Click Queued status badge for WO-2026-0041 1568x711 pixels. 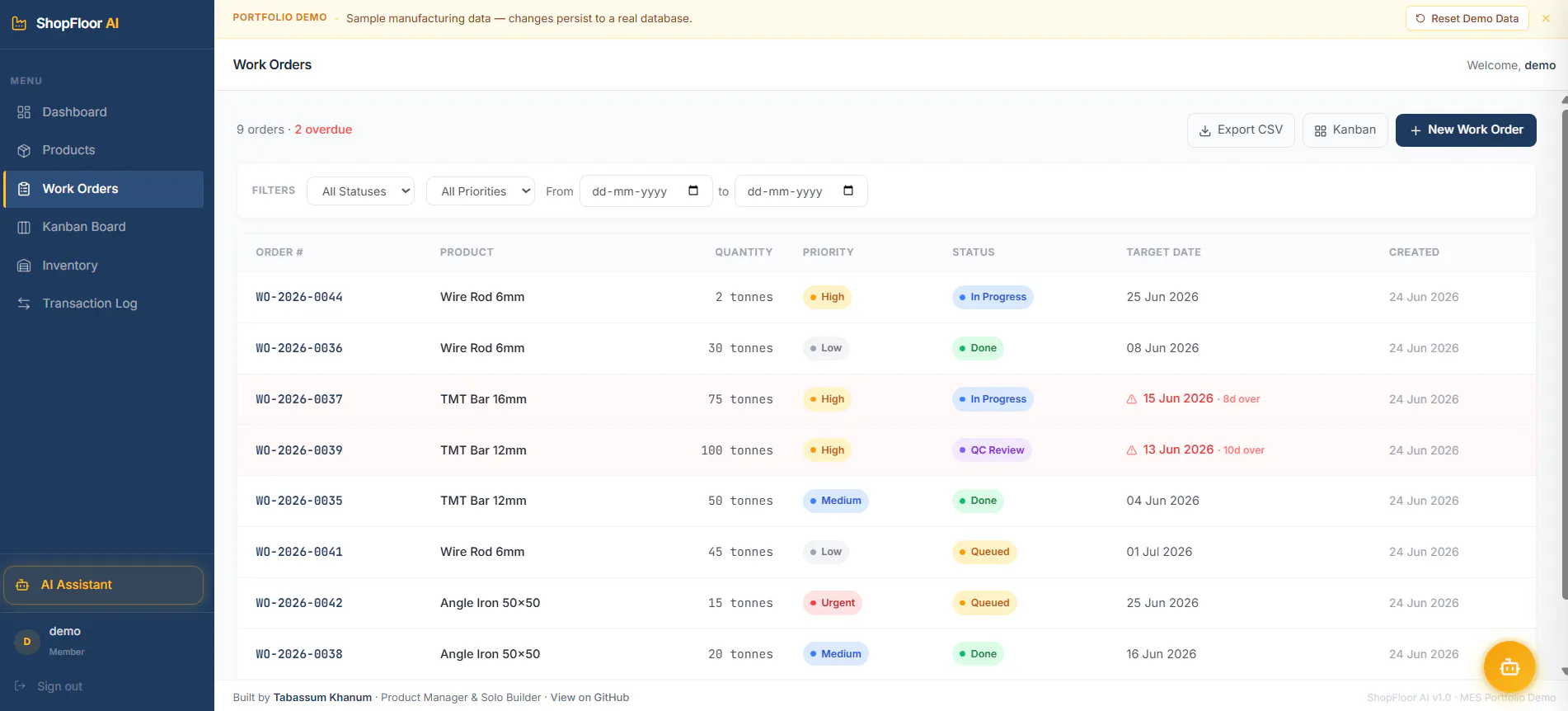pos(984,552)
